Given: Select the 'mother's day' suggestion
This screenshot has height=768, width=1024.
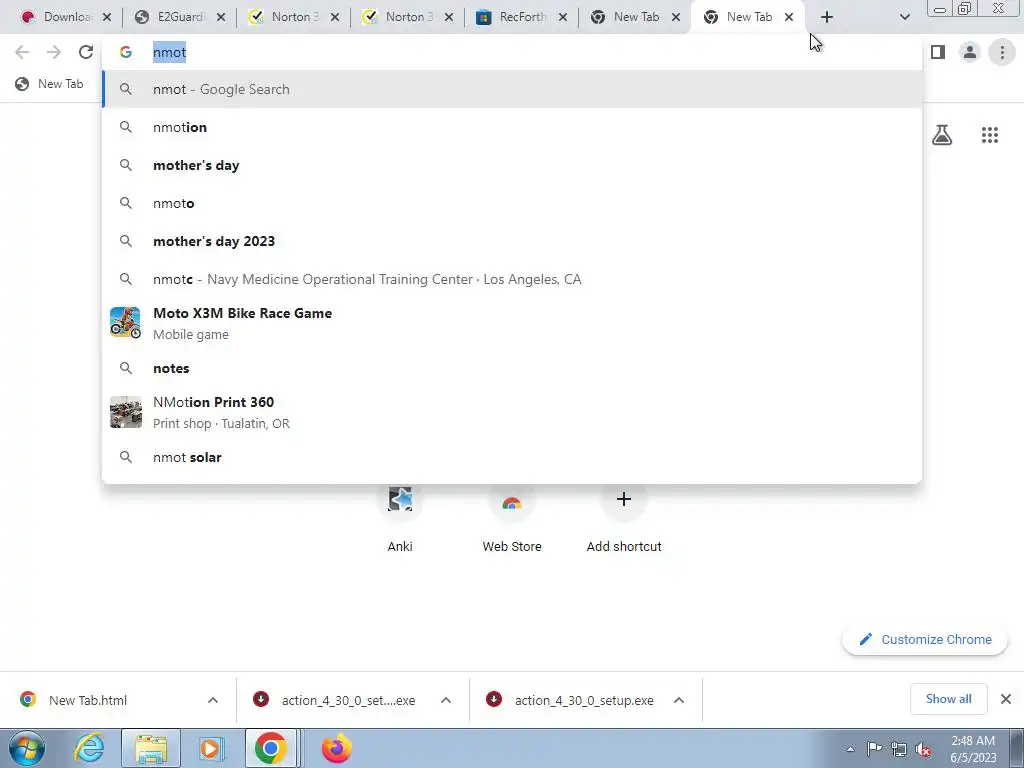Looking at the screenshot, I should pyautogui.click(x=512, y=165).
